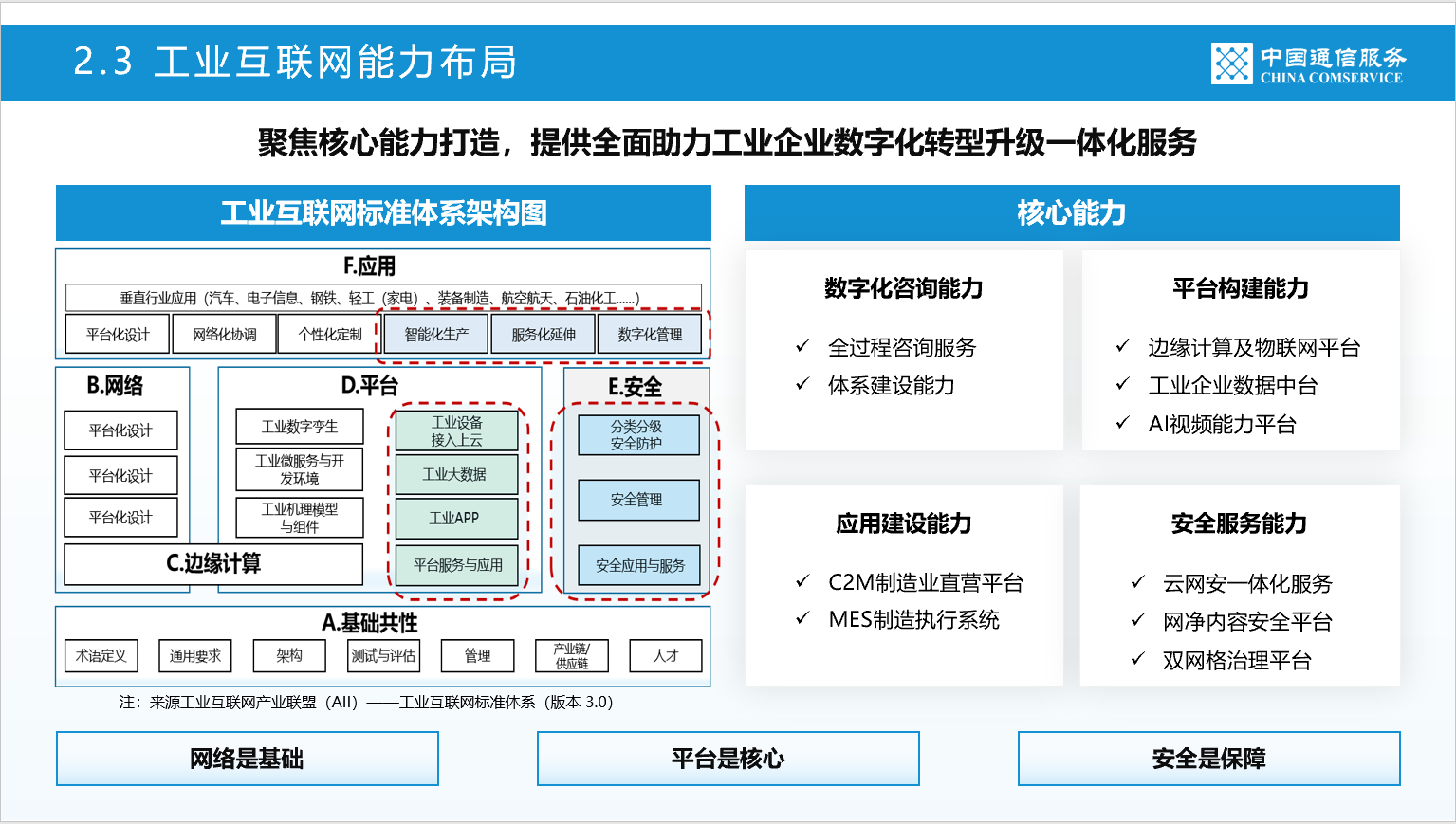This screenshot has height=824, width=1456.
Task: Select the C.边缘计算 box
Action: tap(213, 563)
